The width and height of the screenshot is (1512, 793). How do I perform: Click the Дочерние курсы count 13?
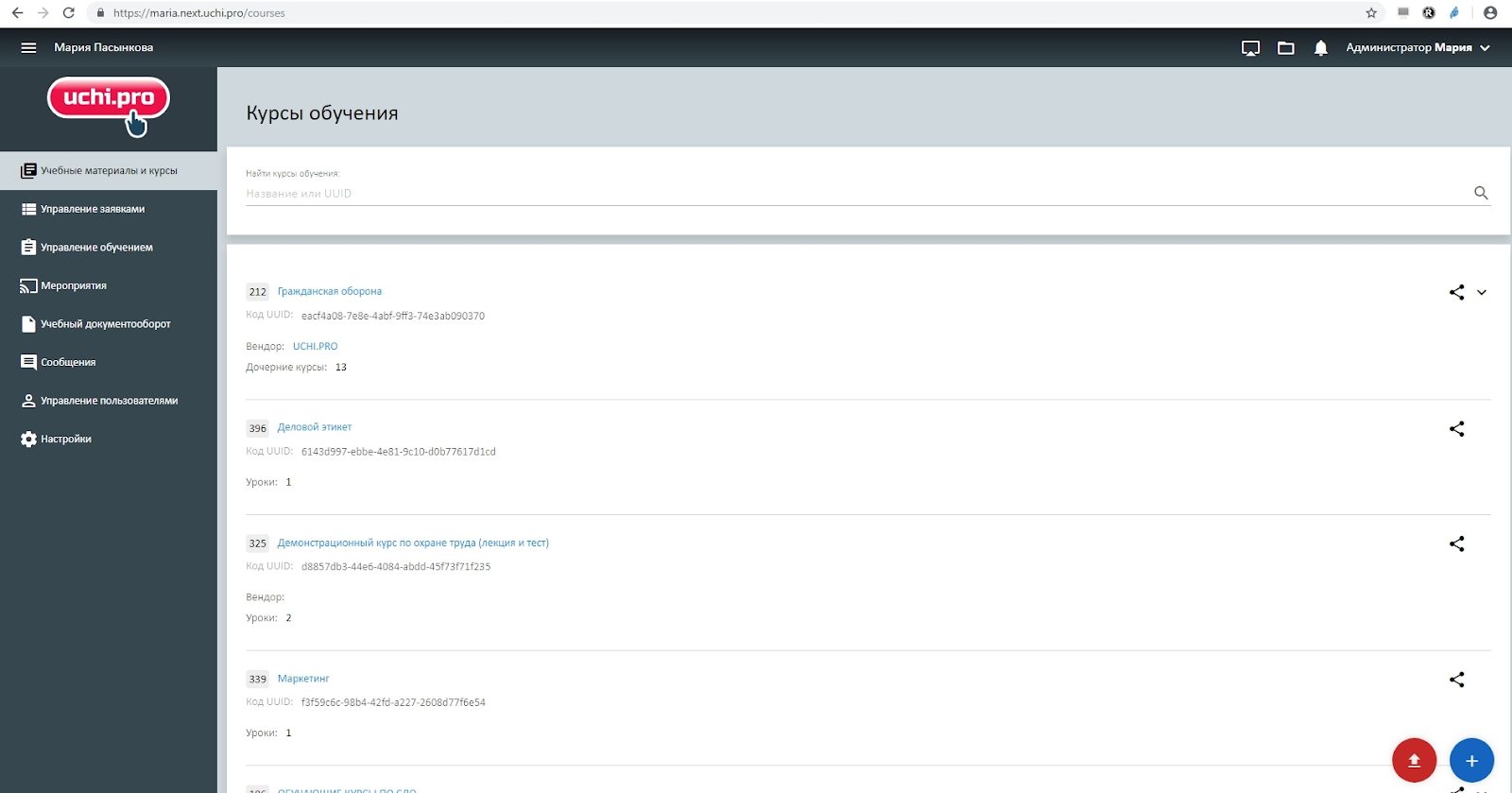pos(341,368)
